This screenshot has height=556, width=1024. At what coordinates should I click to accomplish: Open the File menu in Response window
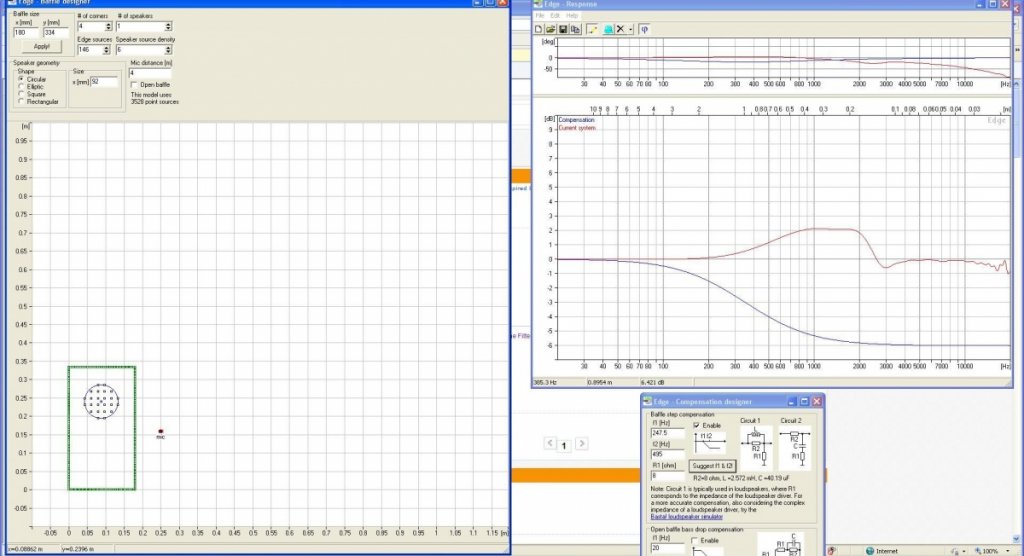(540, 16)
